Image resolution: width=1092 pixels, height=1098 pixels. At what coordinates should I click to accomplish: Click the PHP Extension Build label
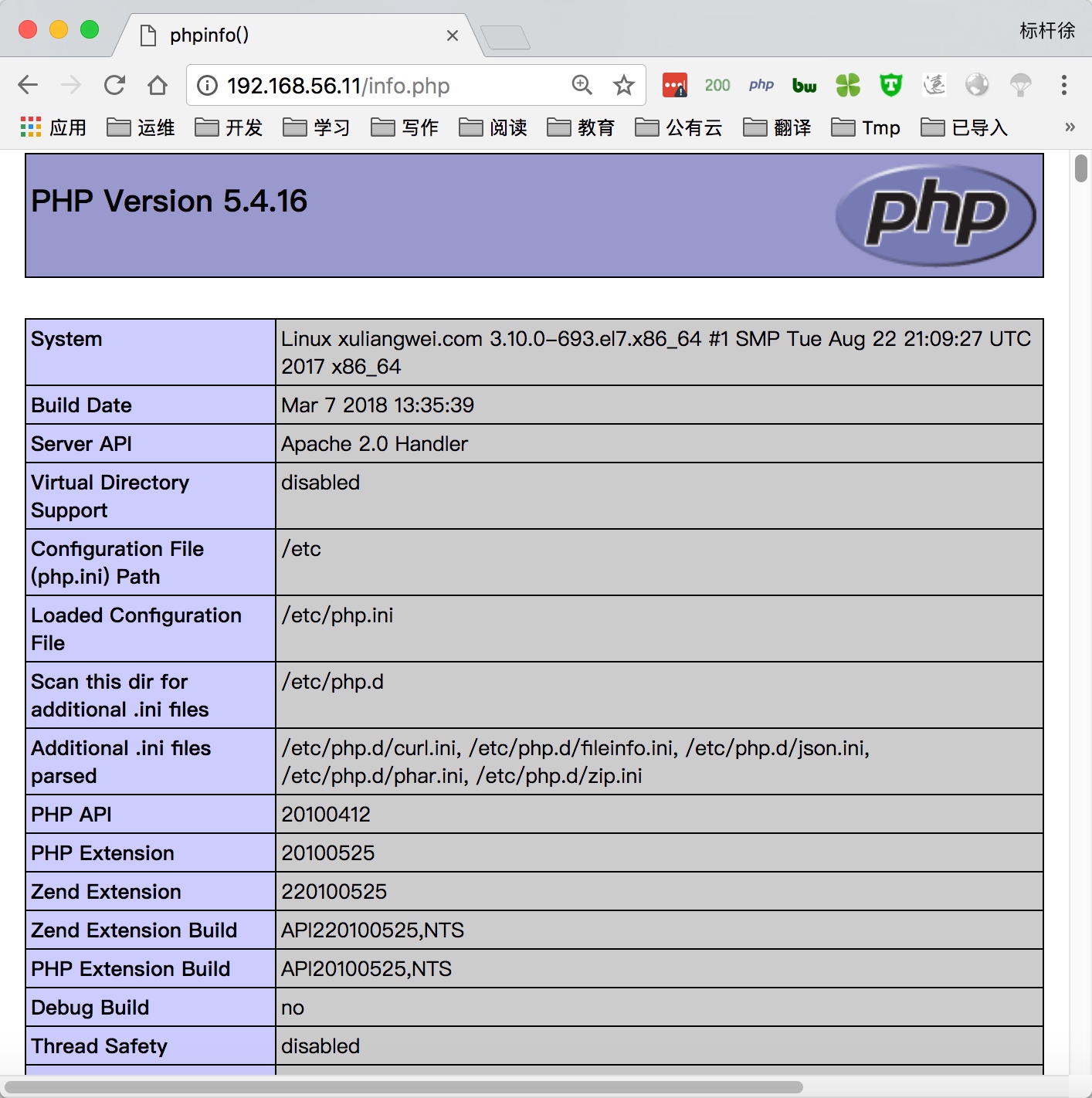coord(131,969)
